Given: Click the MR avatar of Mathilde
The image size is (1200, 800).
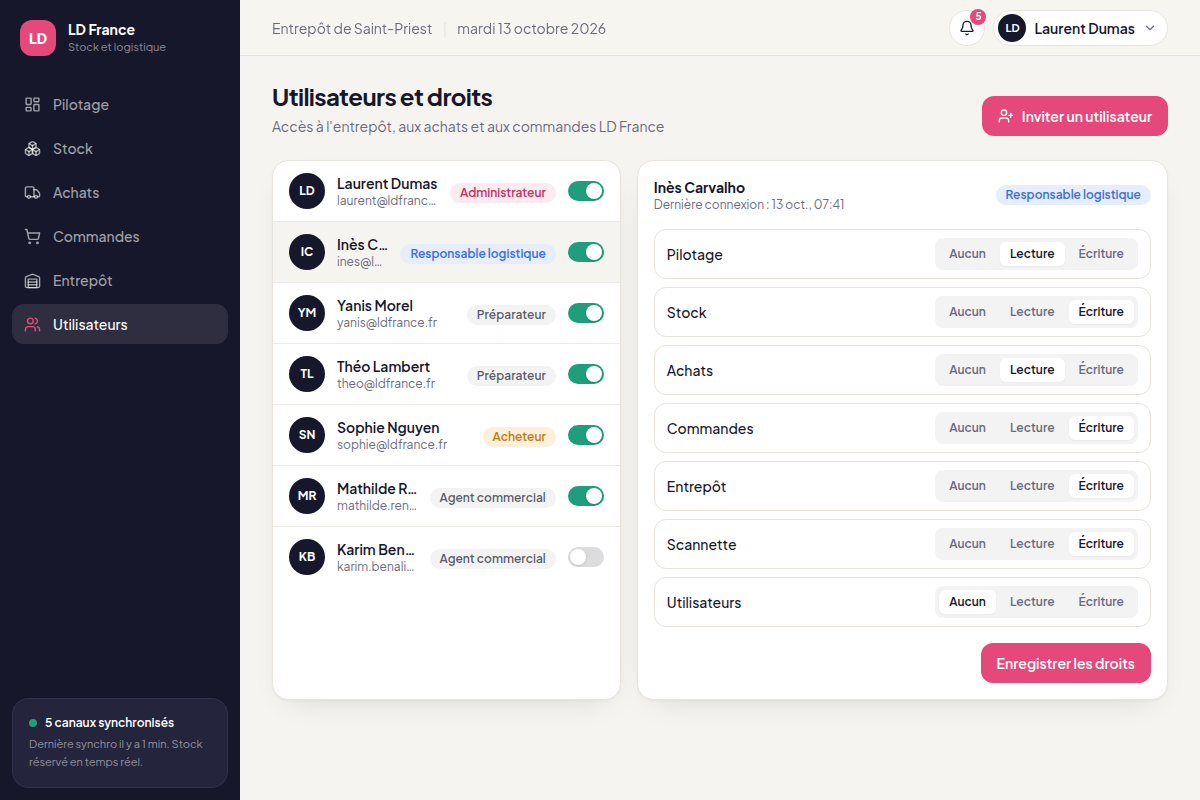Looking at the screenshot, I should tap(307, 496).
